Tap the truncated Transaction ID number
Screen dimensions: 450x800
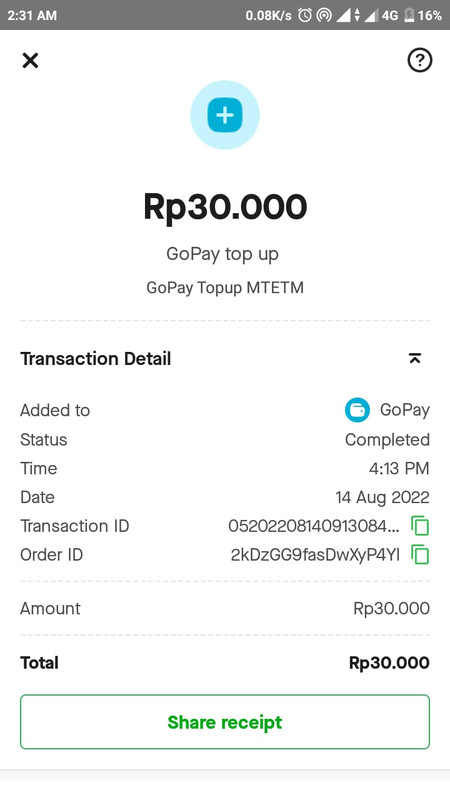[x=314, y=526]
